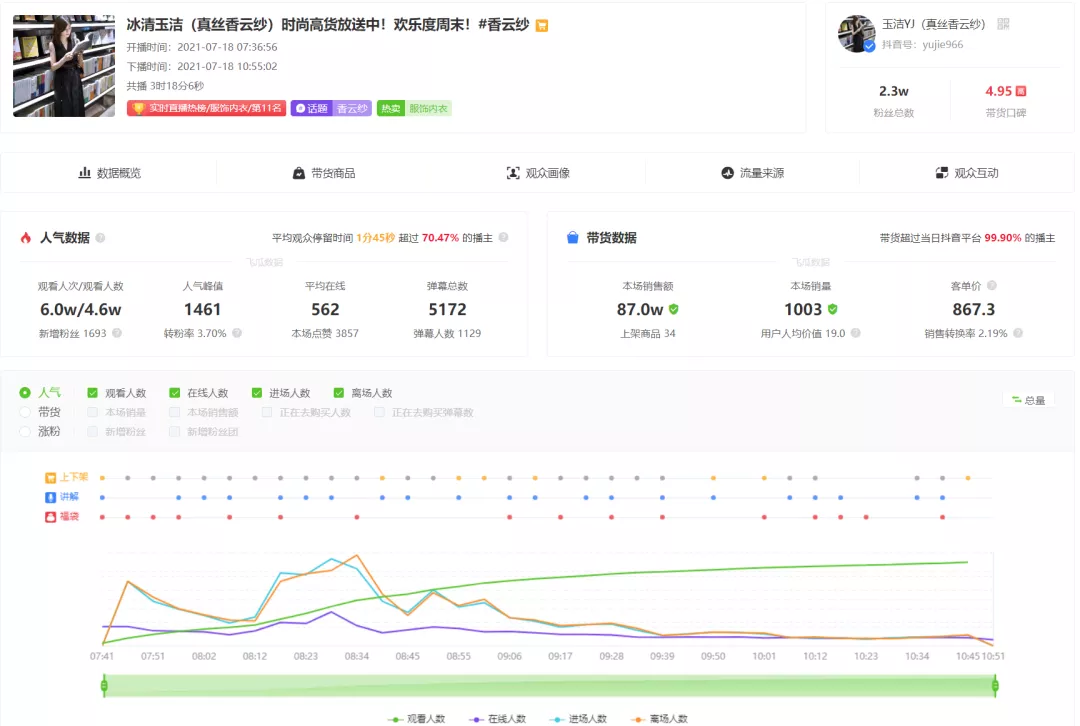Open the livestream cover thumbnail
This screenshot has height=726, width=1080.
pyautogui.click(x=64, y=66)
